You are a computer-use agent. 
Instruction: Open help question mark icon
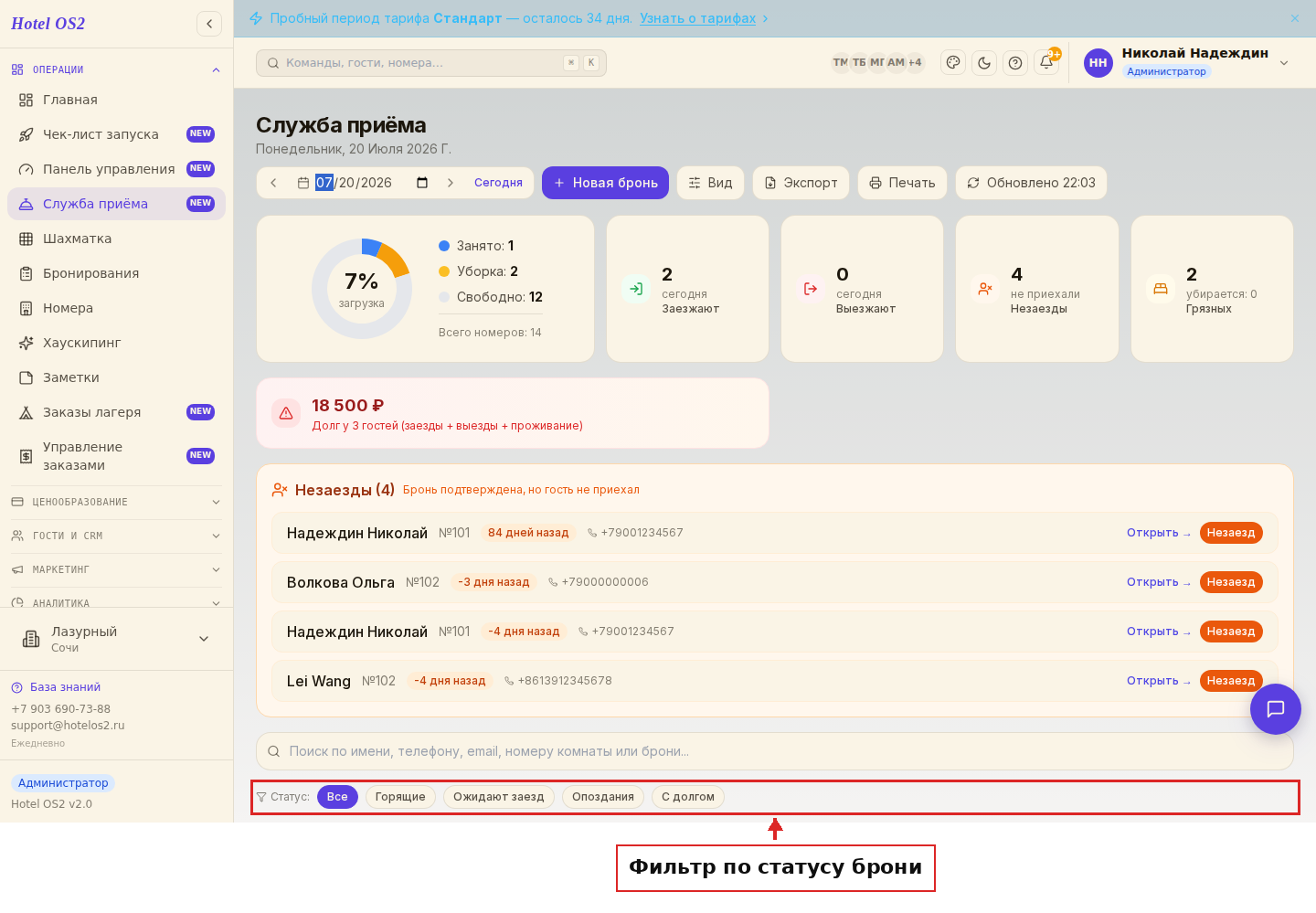(x=1015, y=62)
